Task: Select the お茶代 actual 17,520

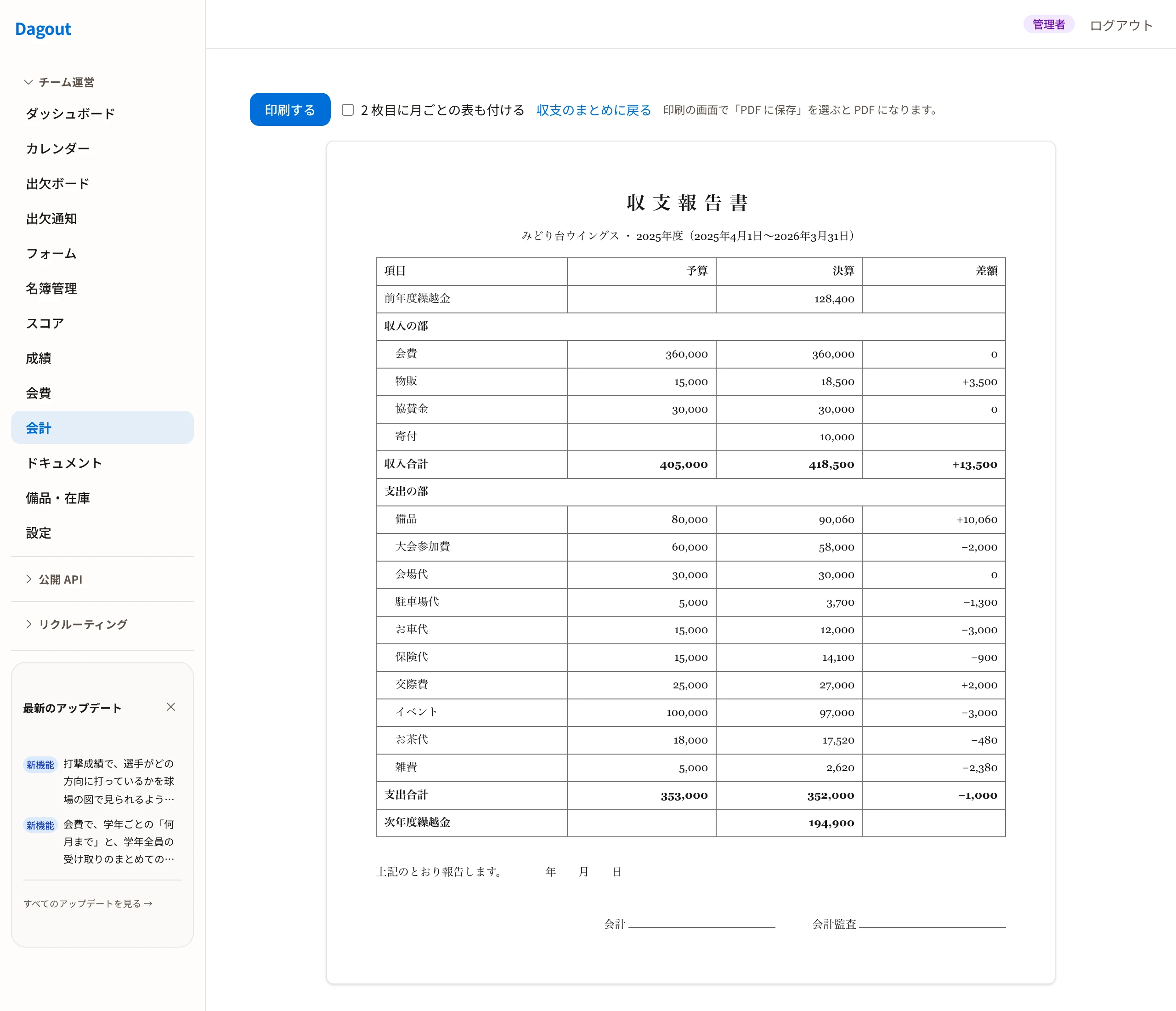Action: click(x=838, y=740)
